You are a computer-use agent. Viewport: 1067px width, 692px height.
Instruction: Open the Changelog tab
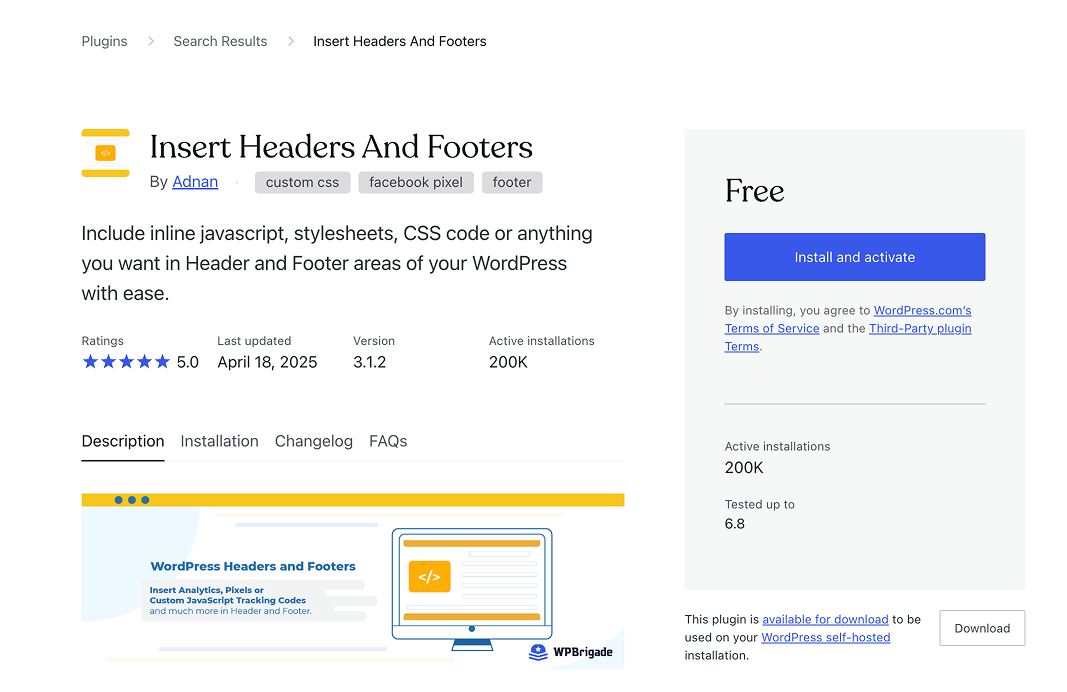pos(314,441)
